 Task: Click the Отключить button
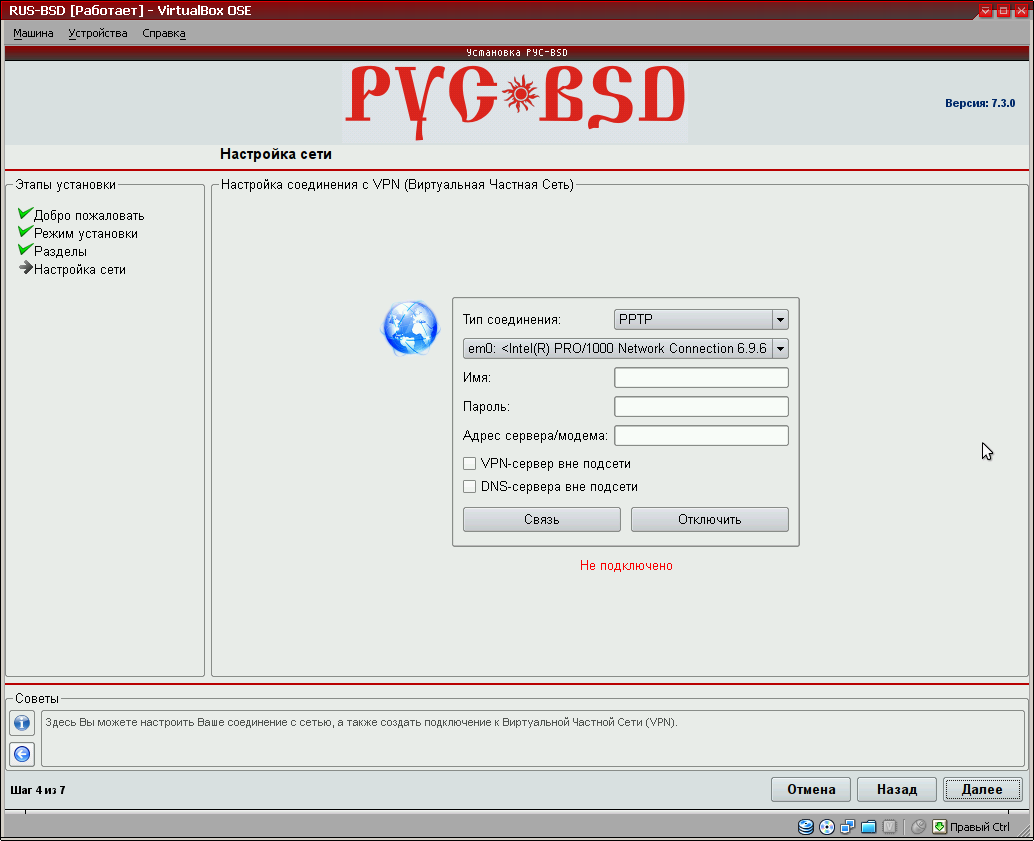(x=710, y=519)
